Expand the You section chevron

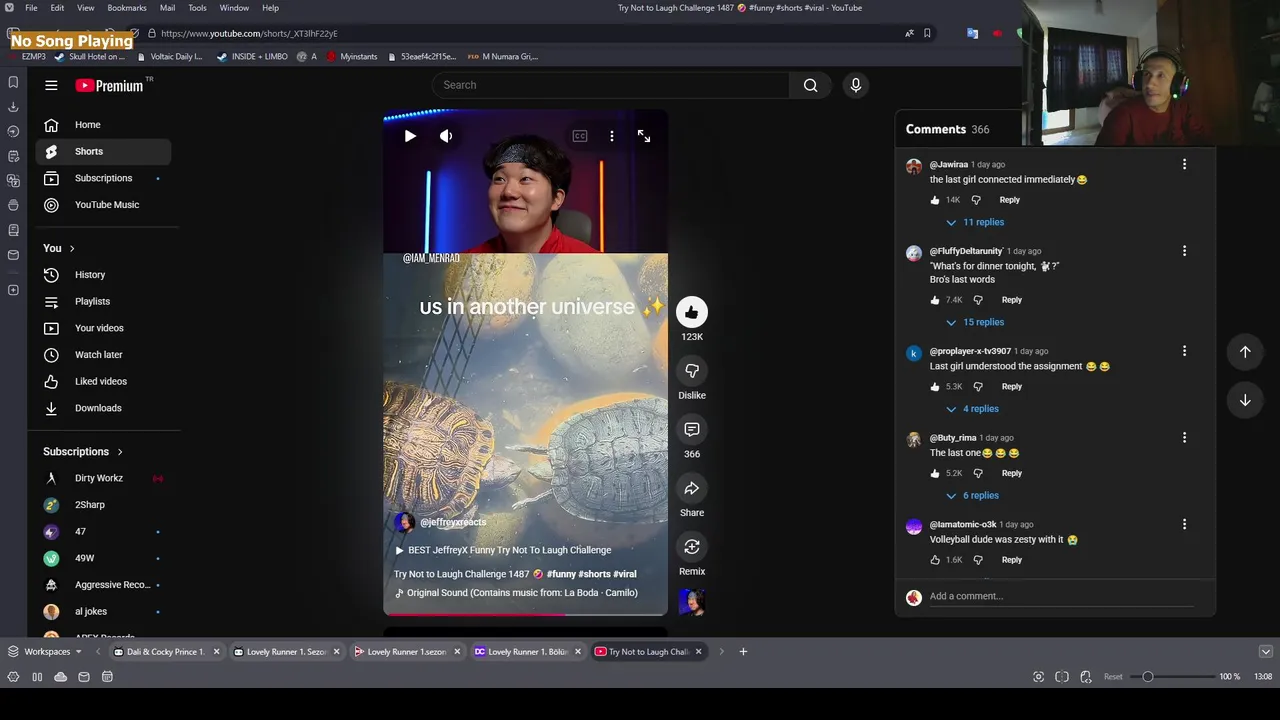pyautogui.click(x=72, y=248)
